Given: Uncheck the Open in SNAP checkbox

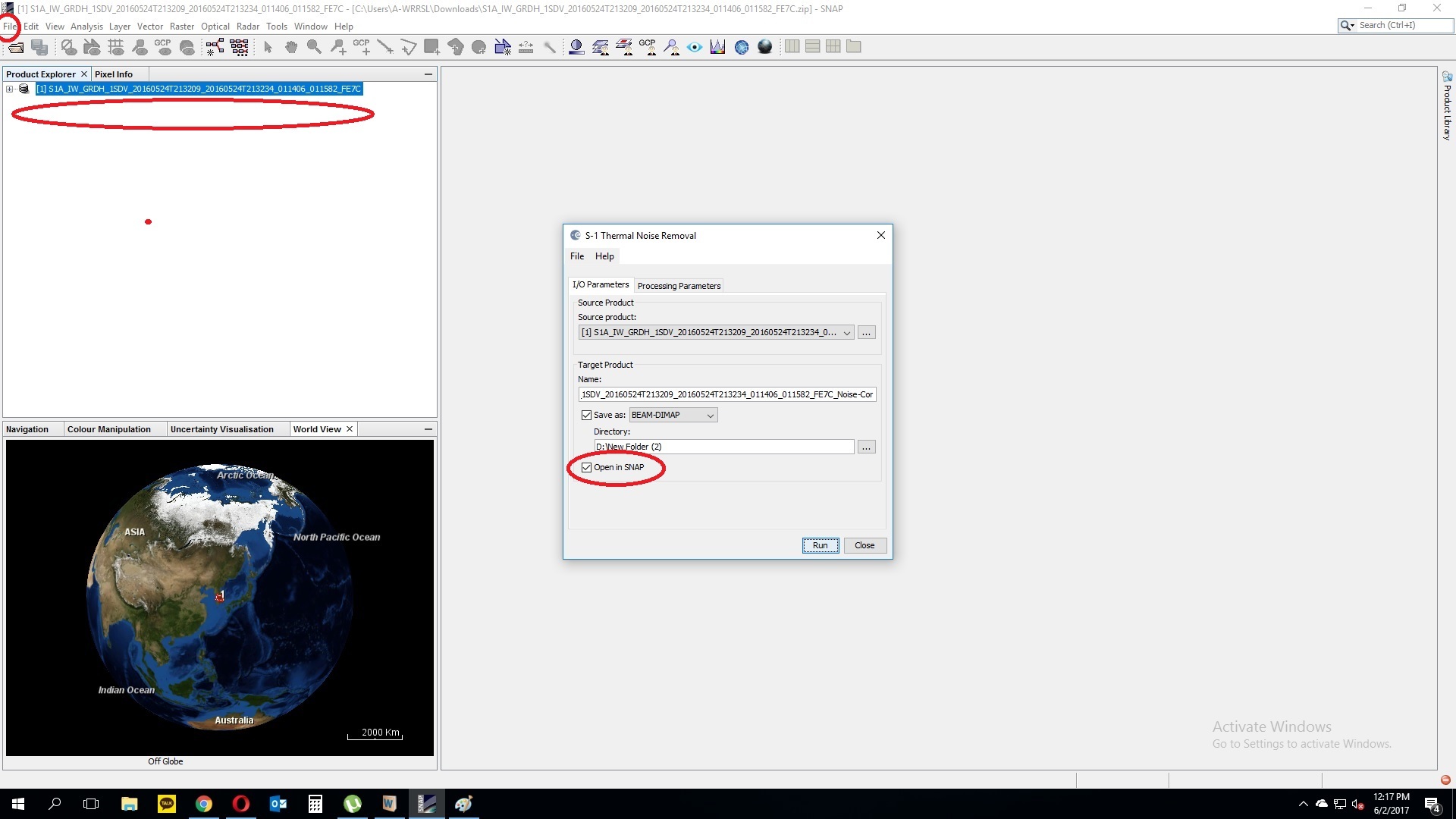Looking at the screenshot, I should point(586,467).
